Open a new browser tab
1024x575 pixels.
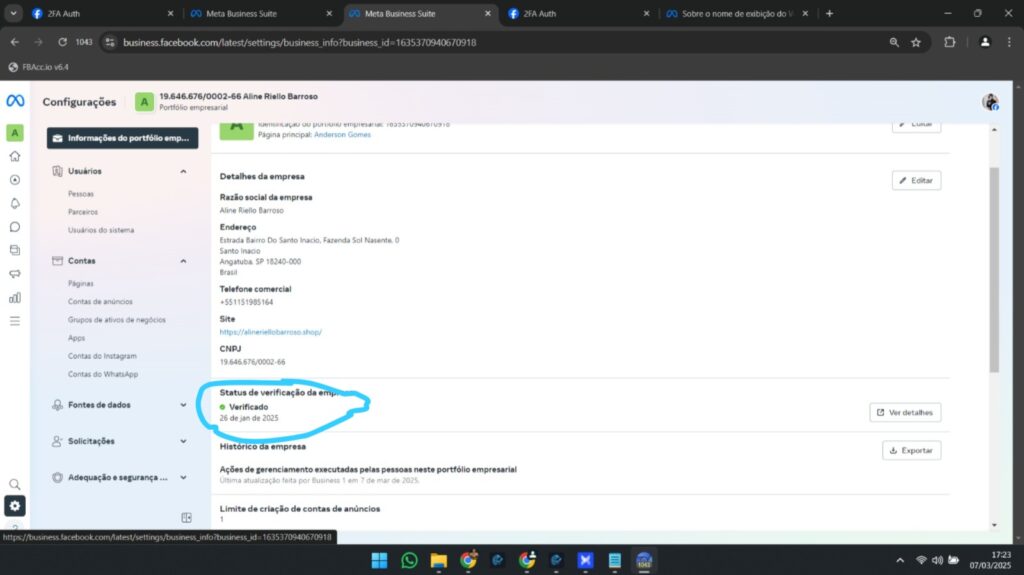(829, 13)
